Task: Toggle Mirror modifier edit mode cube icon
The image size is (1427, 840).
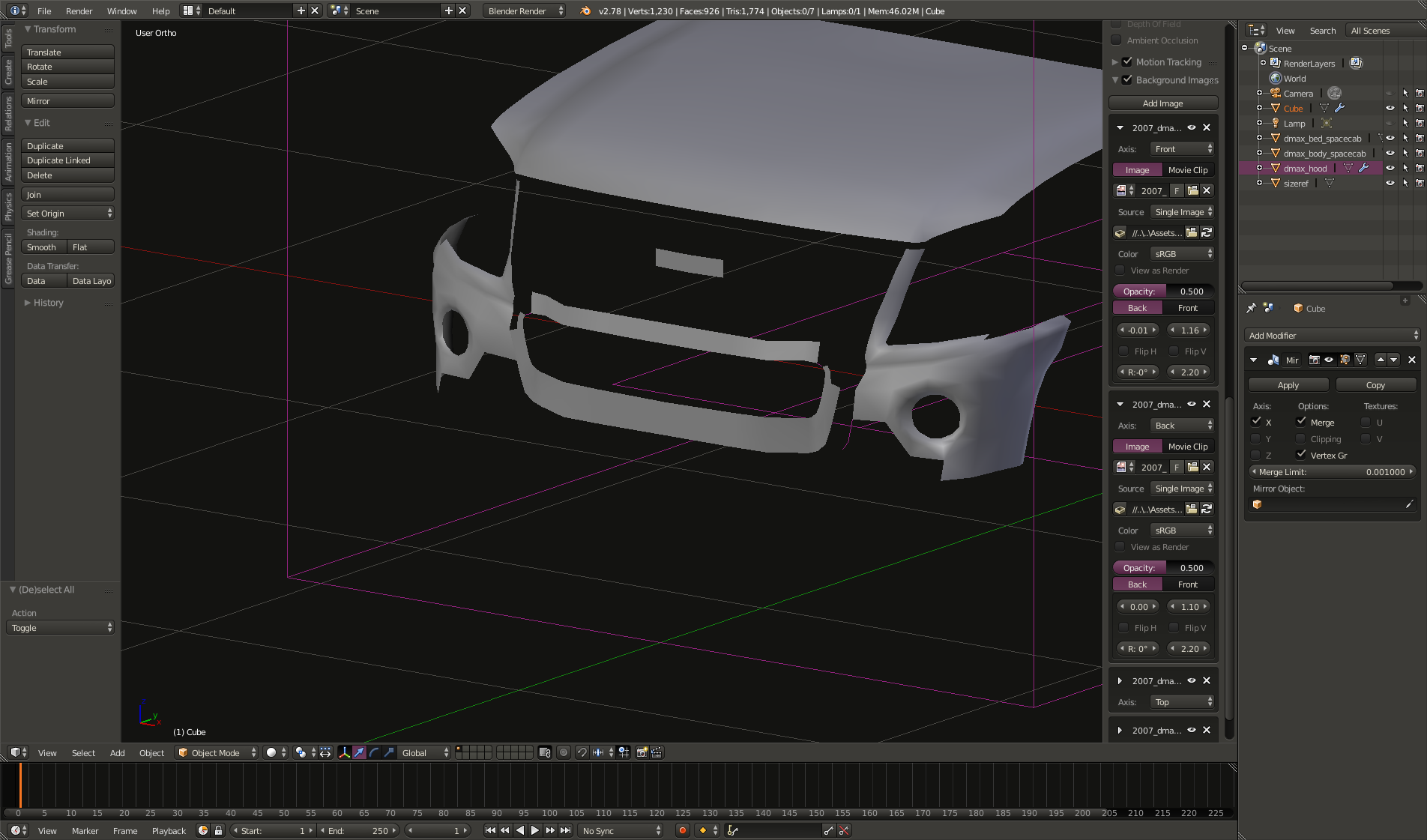Action: [x=1345, y=360]
